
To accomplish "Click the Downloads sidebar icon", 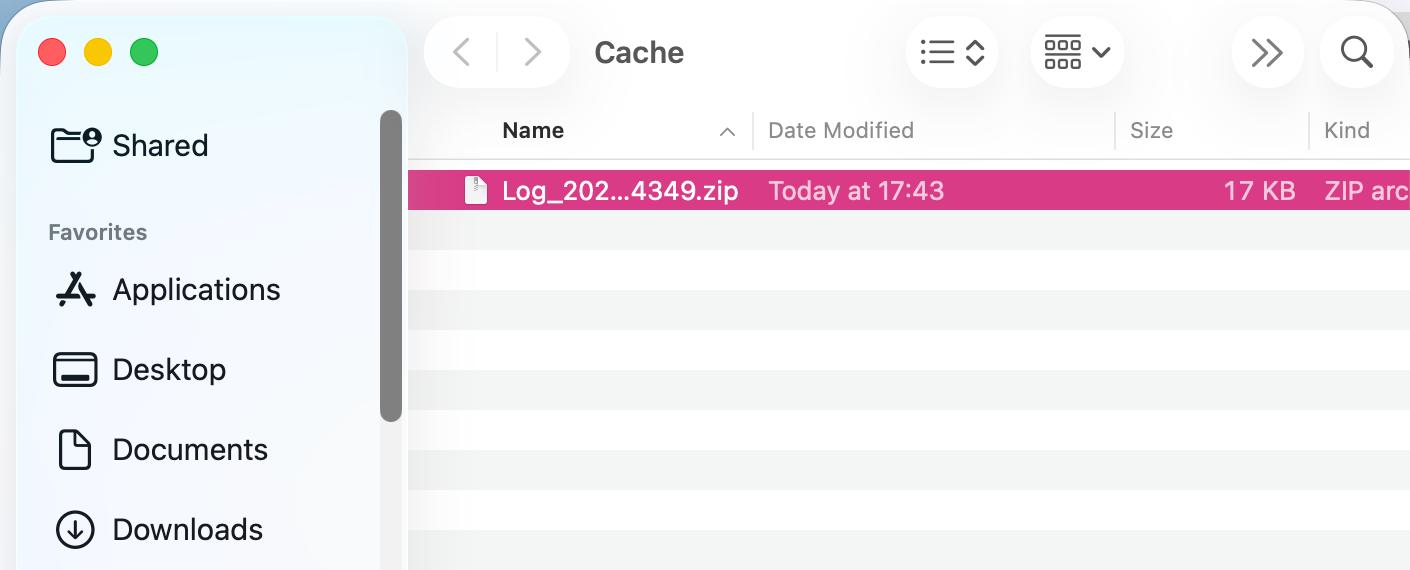I will pyautogui.click(x=75, y=530).
